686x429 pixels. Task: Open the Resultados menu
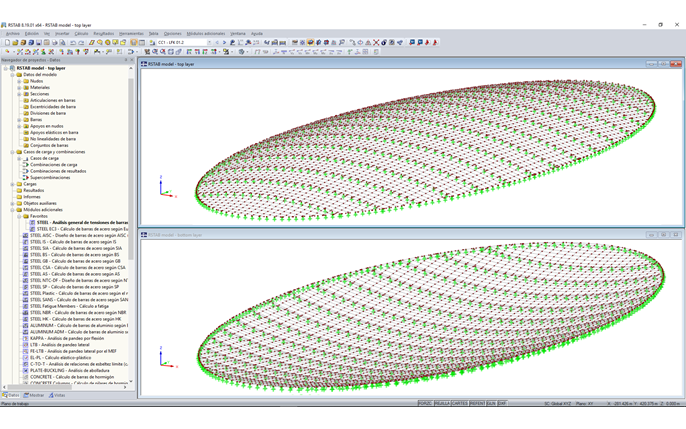tap(104, 34)
